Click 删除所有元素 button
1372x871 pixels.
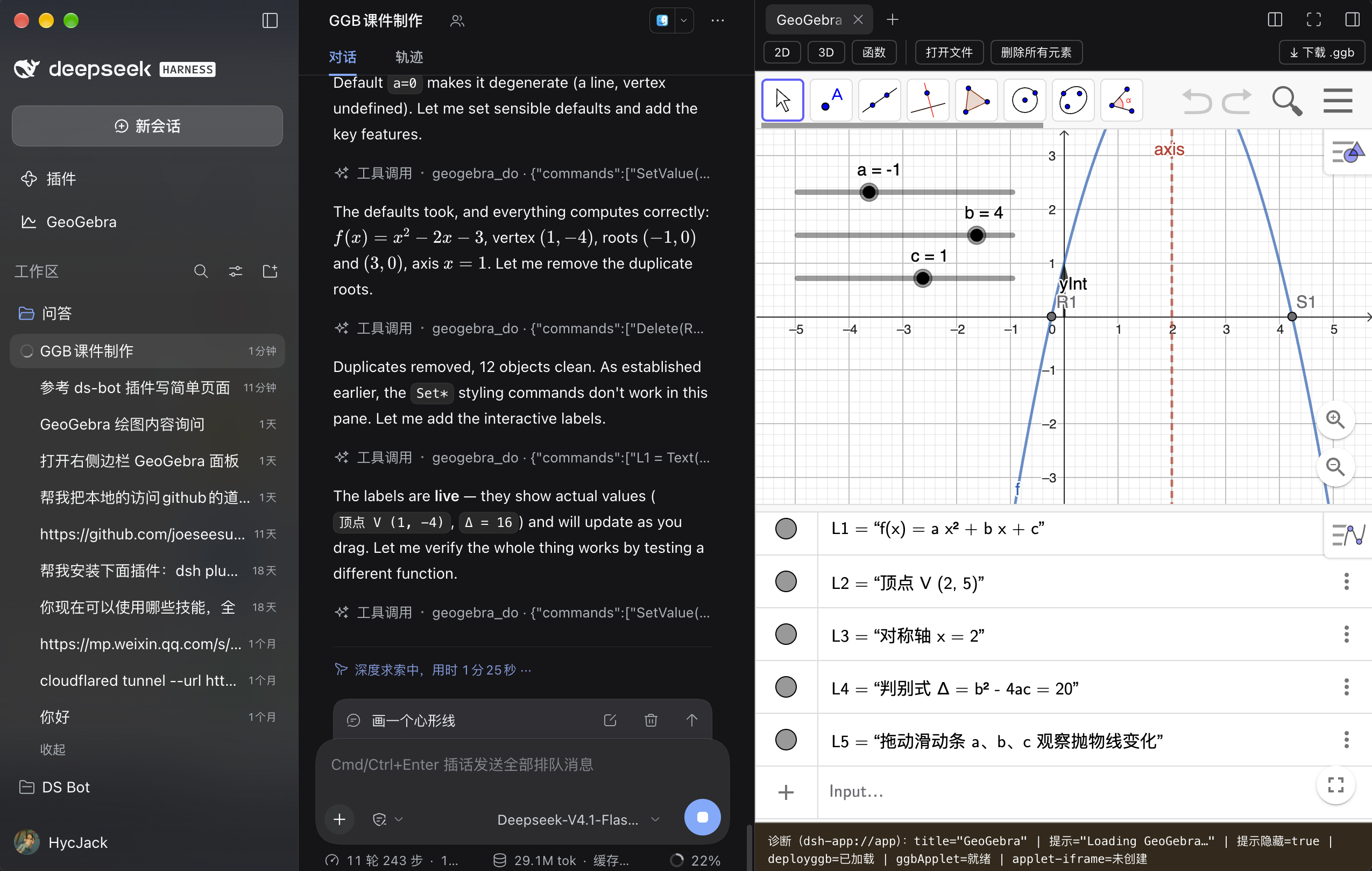tap(1036, 52)
